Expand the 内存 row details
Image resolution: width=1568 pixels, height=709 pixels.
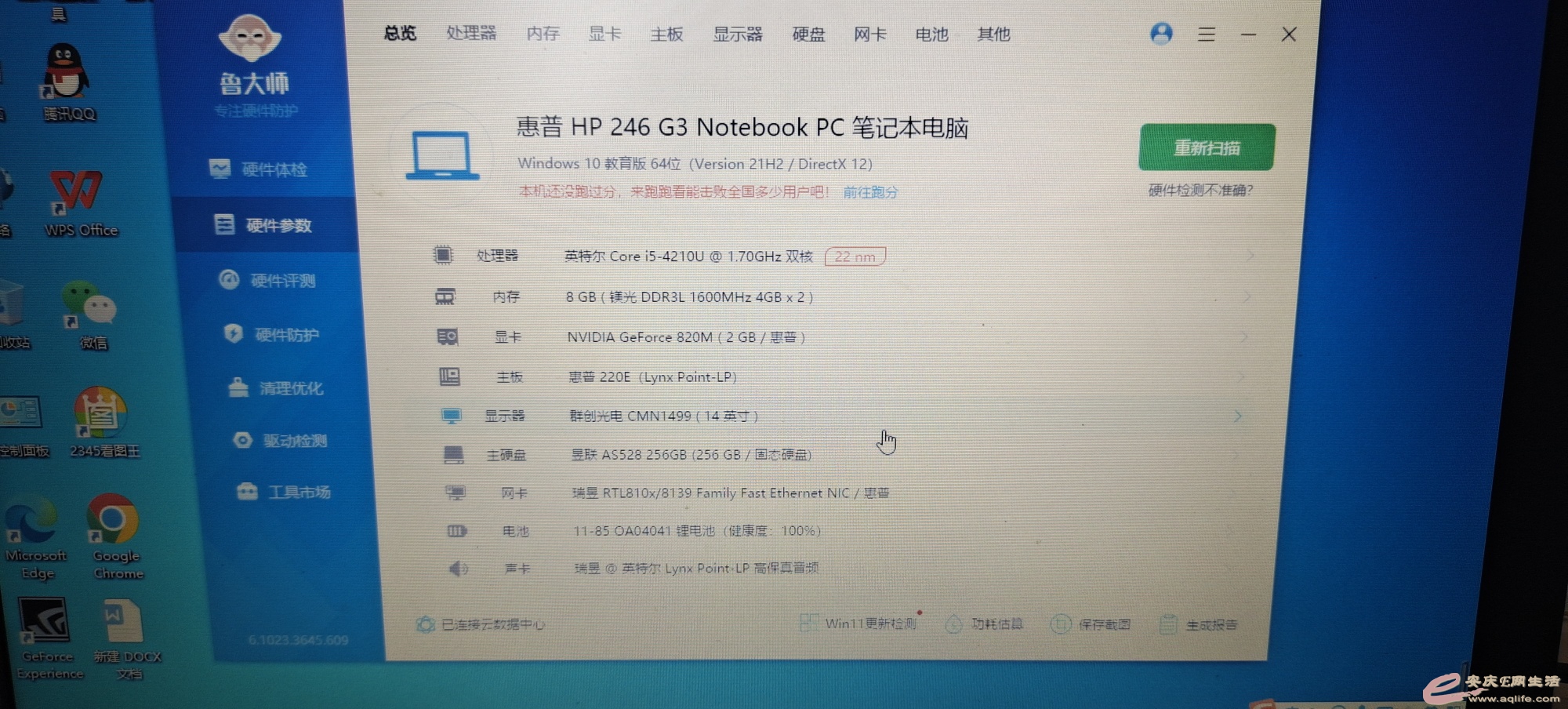1247,297
